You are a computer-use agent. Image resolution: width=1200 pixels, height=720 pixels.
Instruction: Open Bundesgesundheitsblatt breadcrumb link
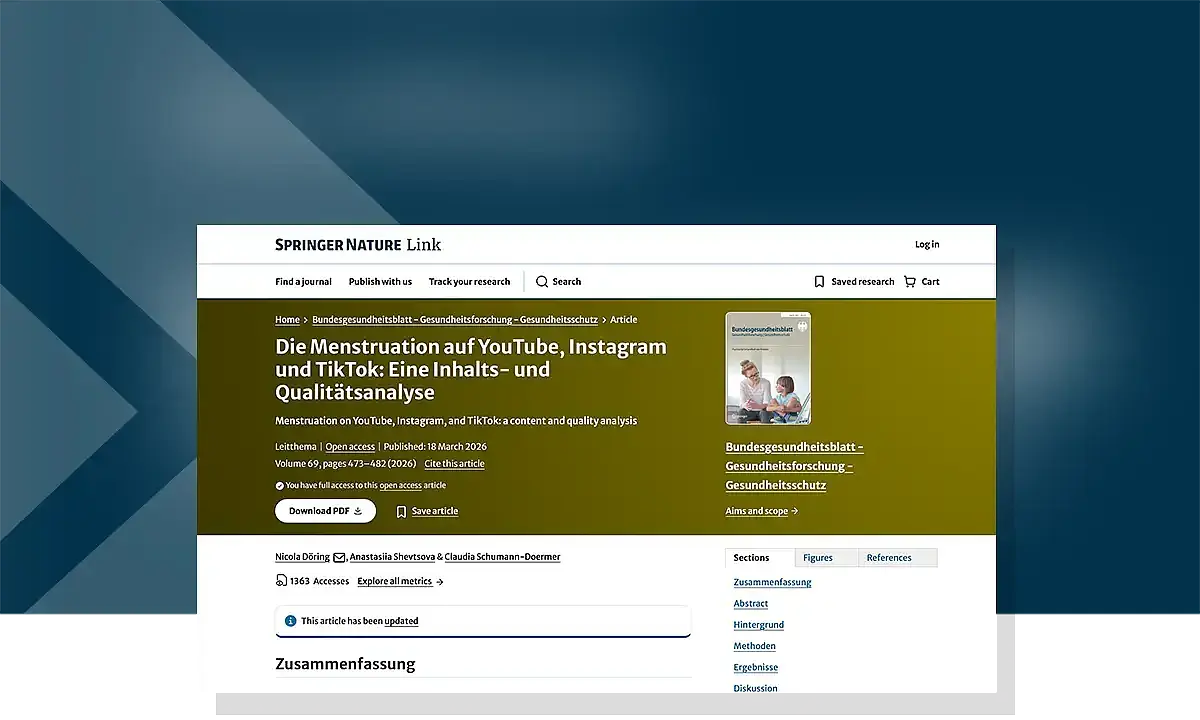point(455,320)
